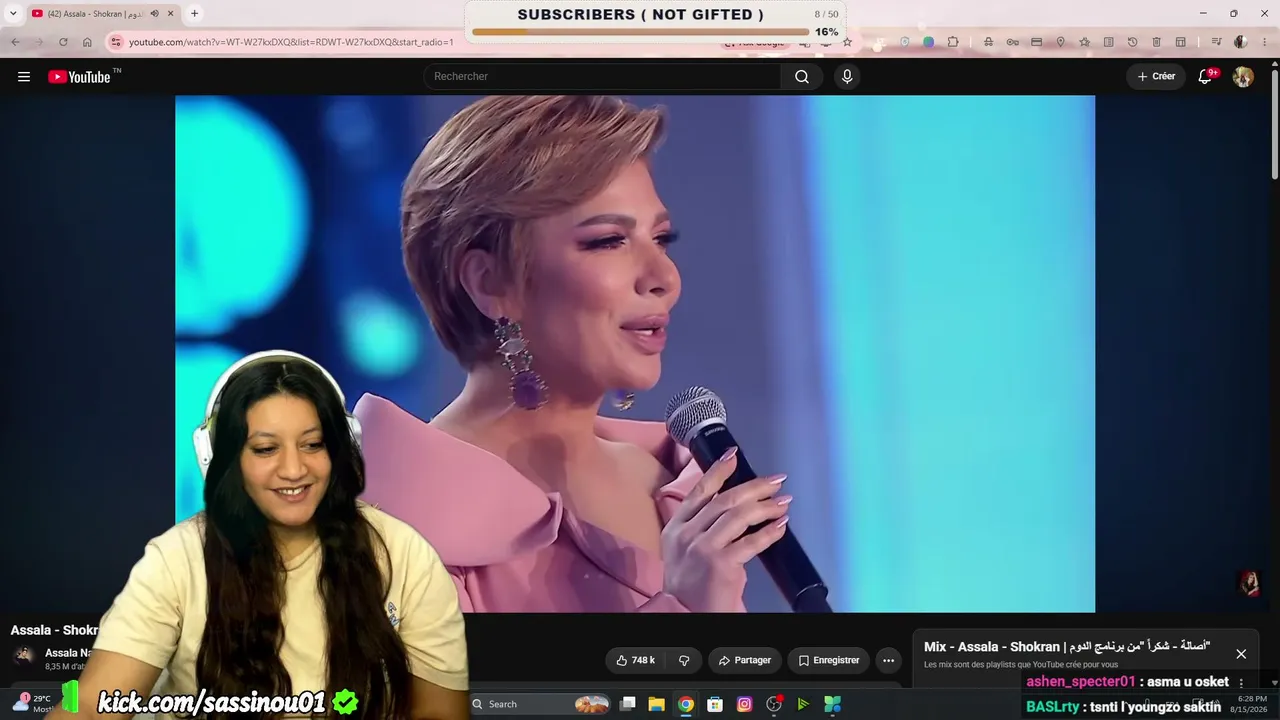Viewport: 1280px width, 720px height.
Task: Open Instagram from the taskbar
Action: pos(744,704)
